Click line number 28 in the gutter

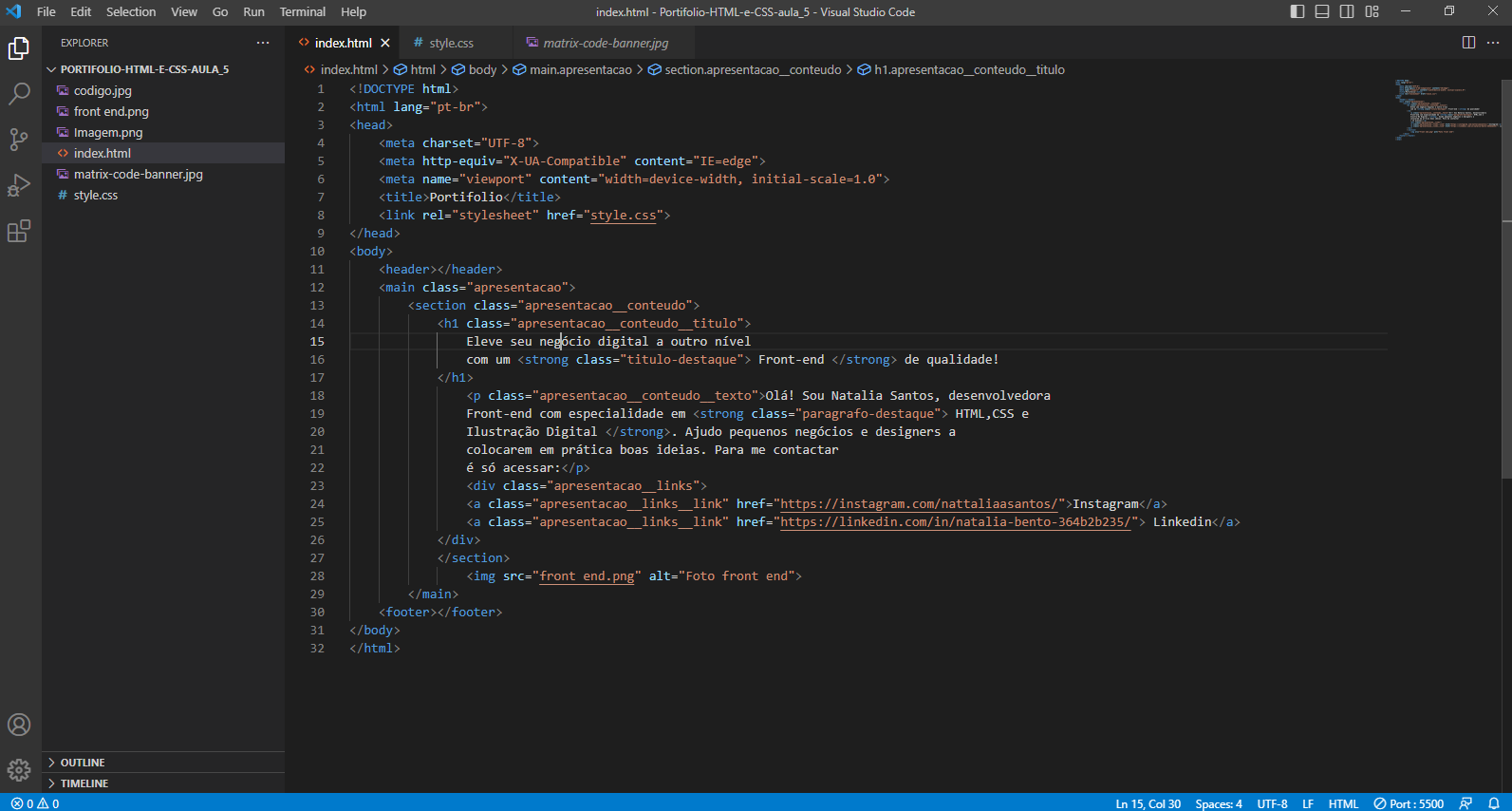(317, 576)
